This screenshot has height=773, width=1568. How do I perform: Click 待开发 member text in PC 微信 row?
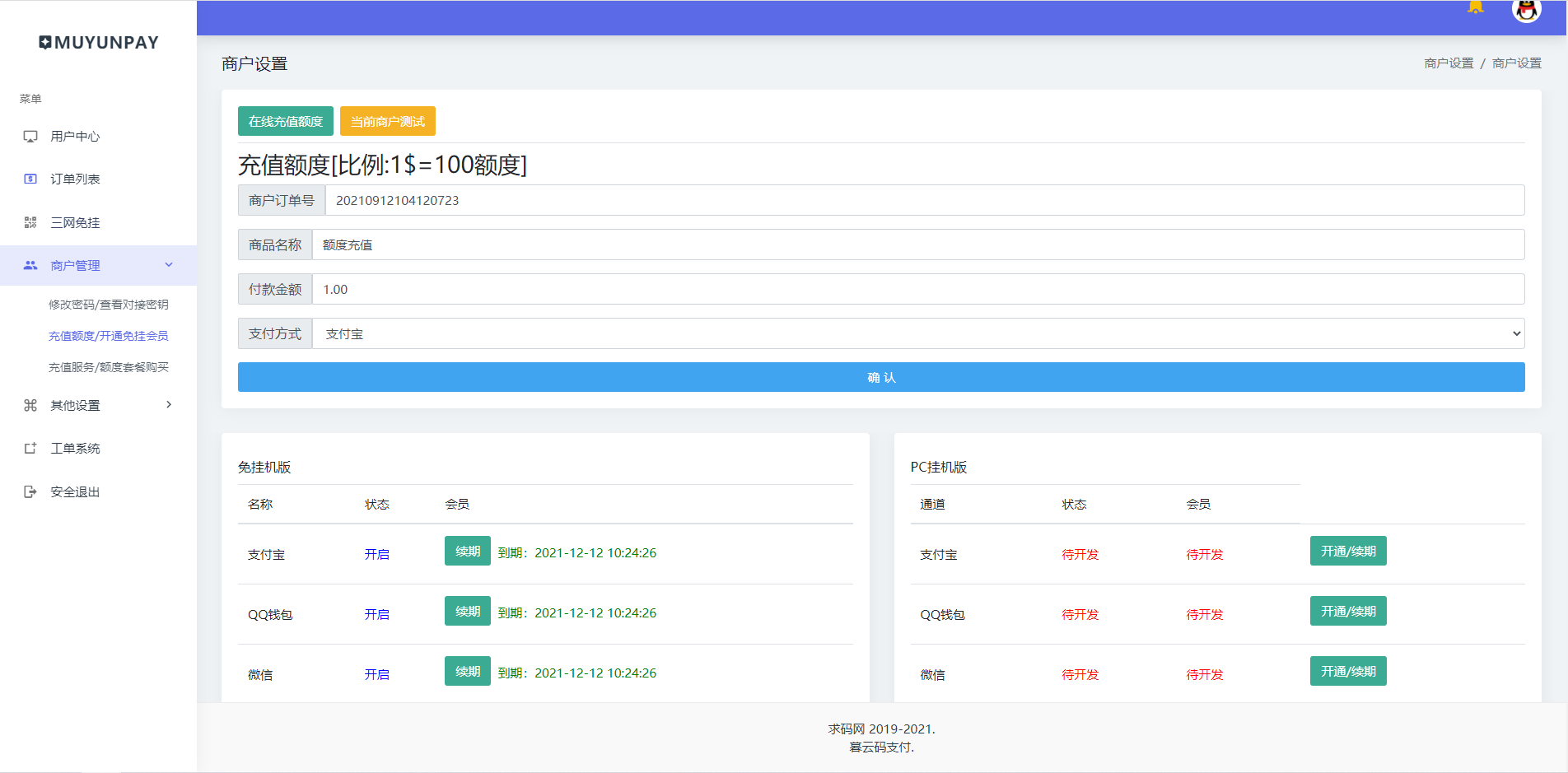1204,674
